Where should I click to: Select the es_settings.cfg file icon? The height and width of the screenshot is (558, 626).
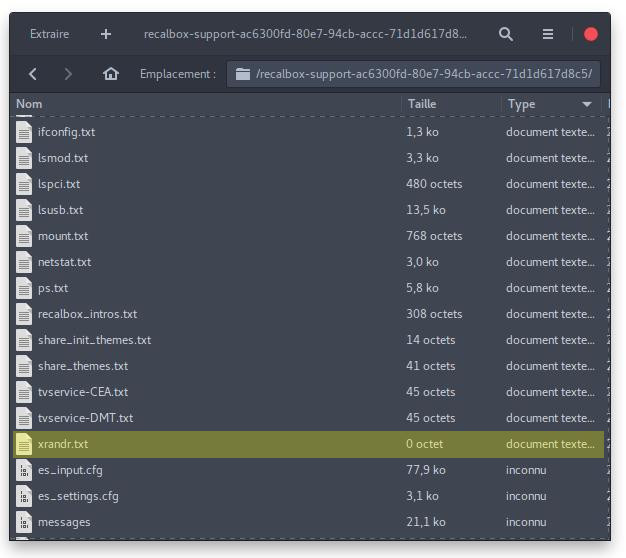click(24, 496)
